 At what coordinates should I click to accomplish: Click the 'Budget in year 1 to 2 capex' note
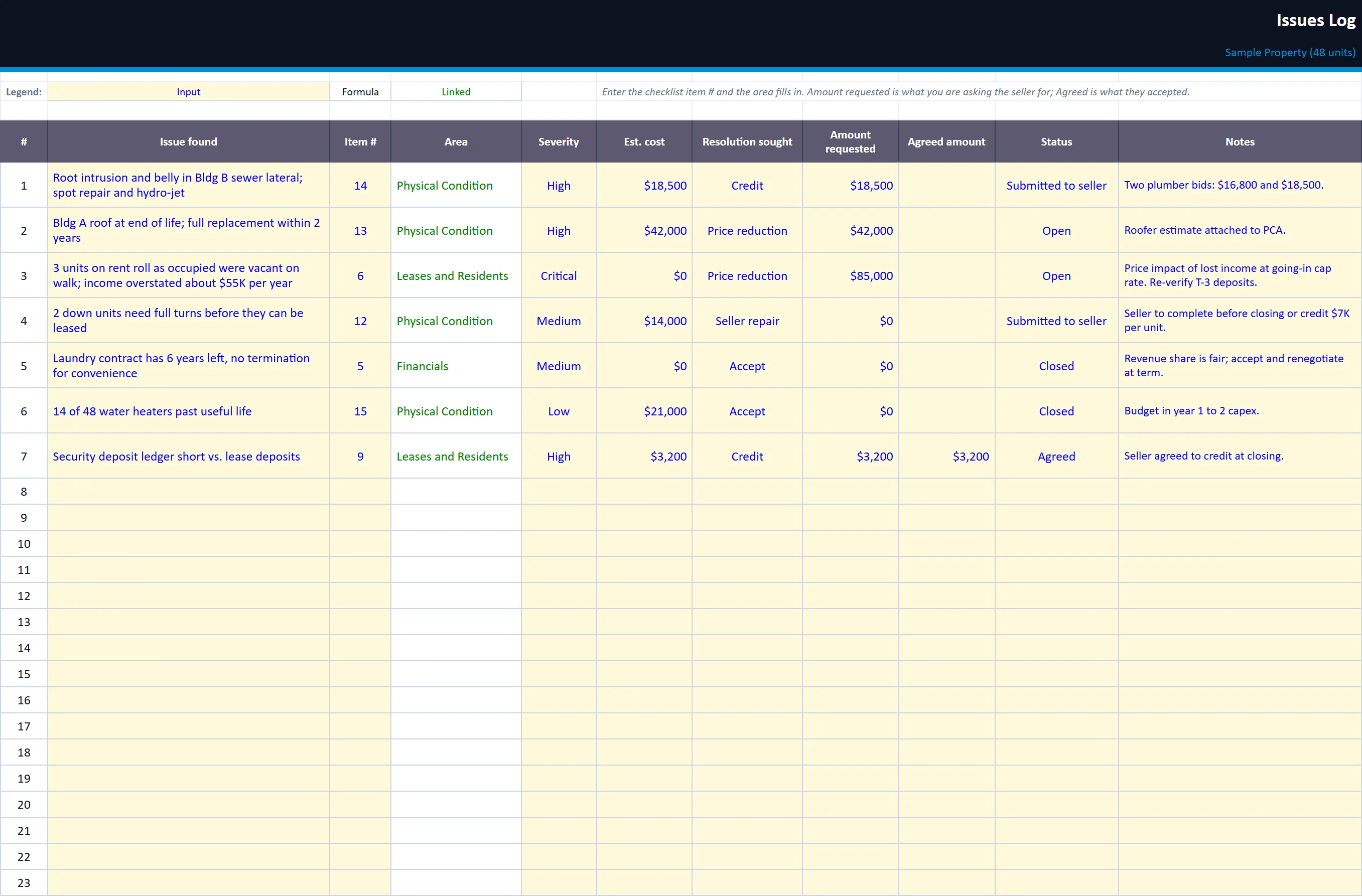point(1240,411)
